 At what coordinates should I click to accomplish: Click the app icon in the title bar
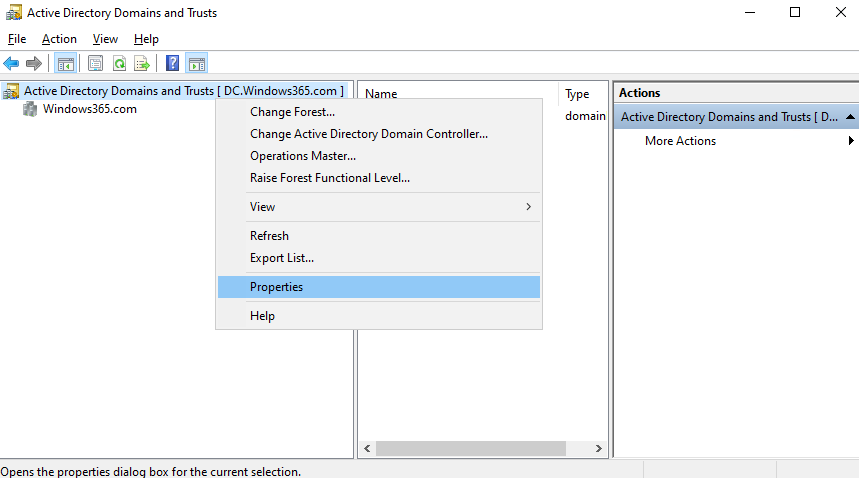click(x=14, y=13)
